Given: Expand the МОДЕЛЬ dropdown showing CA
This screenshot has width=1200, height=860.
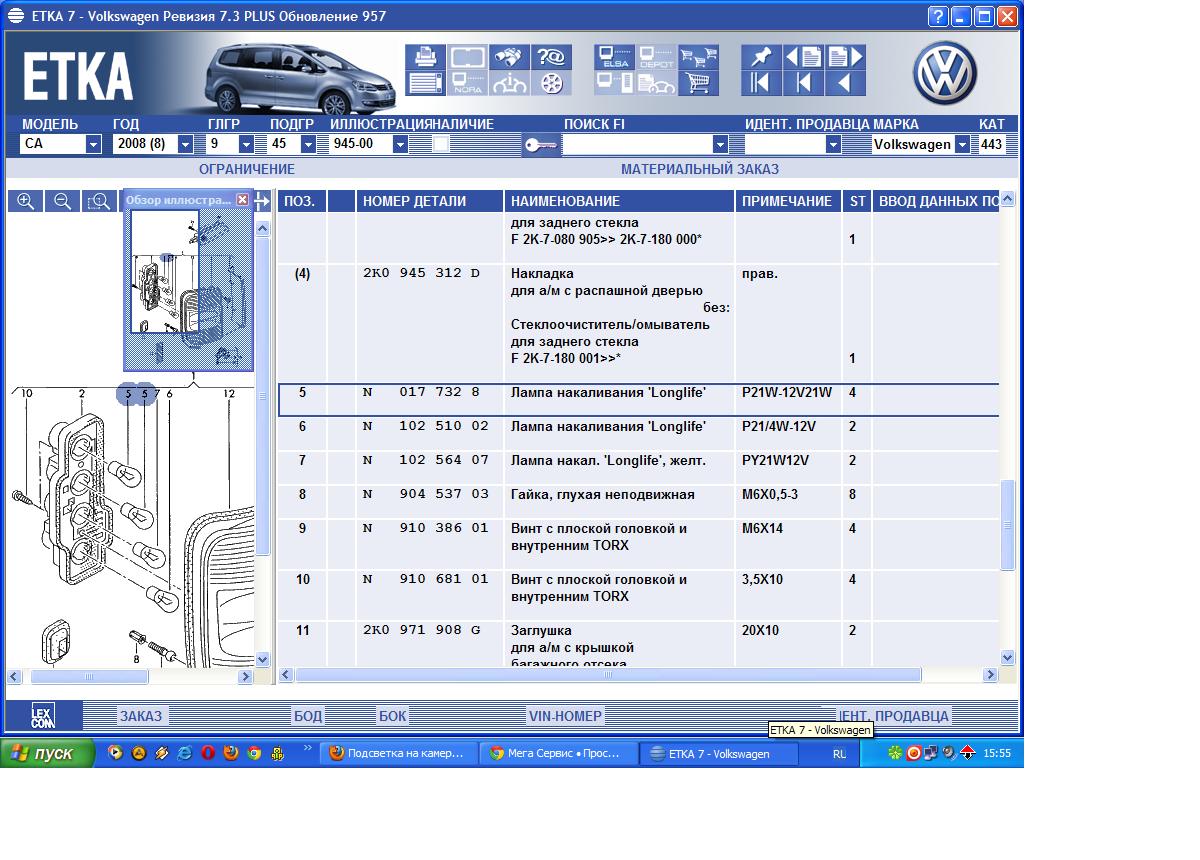Looking at the screenshot, I should [93, 144].
